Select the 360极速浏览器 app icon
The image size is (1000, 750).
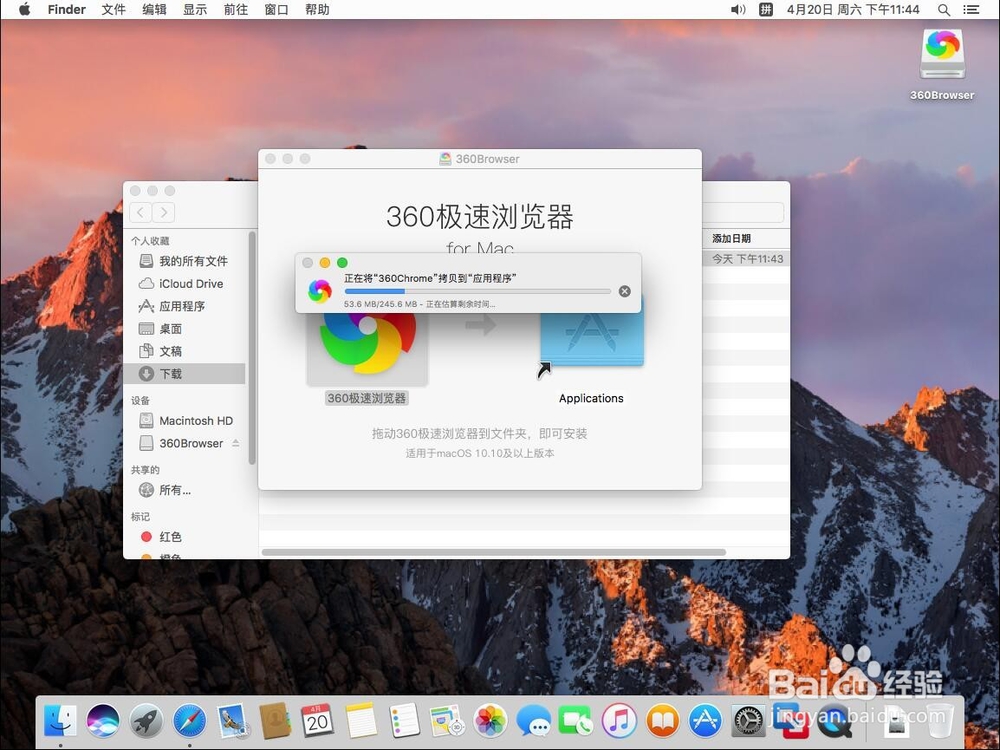[367, 348]
